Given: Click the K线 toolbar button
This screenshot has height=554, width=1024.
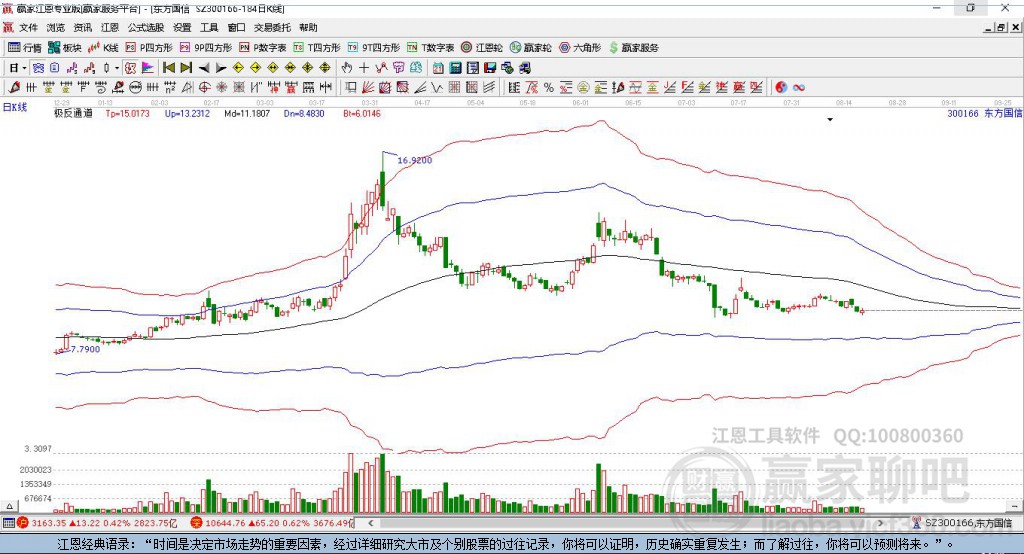Looking at the screenshot, I should tap(104, 48).
